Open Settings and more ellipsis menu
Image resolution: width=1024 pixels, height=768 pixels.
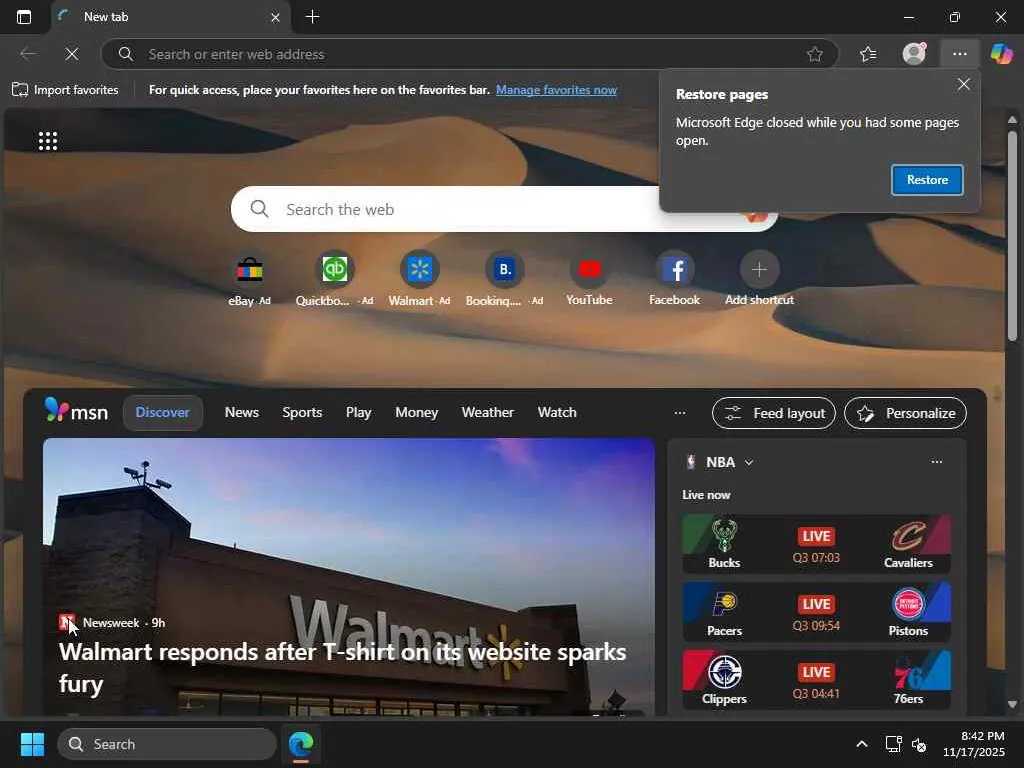tap(959, 54)
